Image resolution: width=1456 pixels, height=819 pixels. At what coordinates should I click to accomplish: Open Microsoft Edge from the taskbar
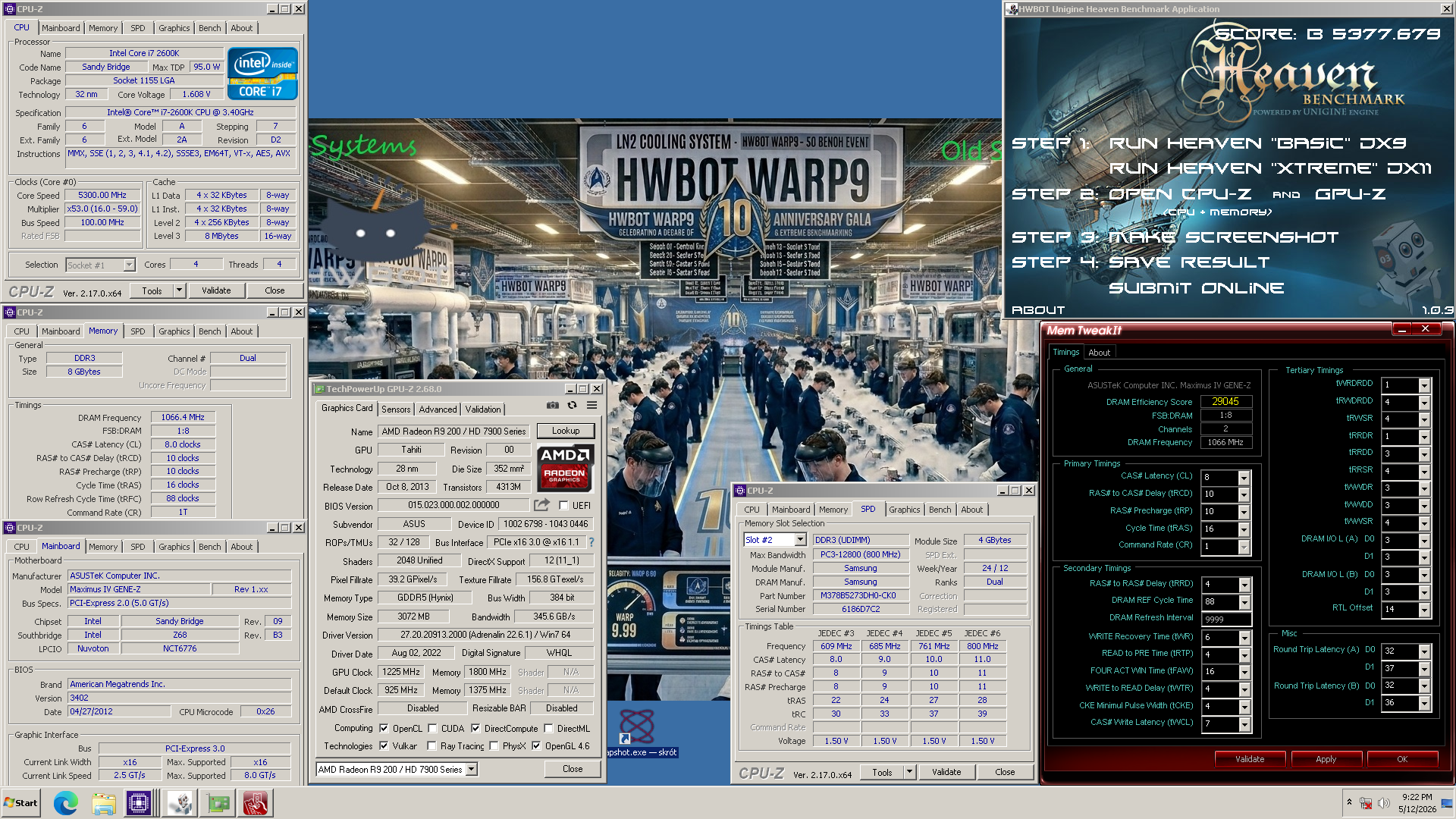(x=66, y=803)
